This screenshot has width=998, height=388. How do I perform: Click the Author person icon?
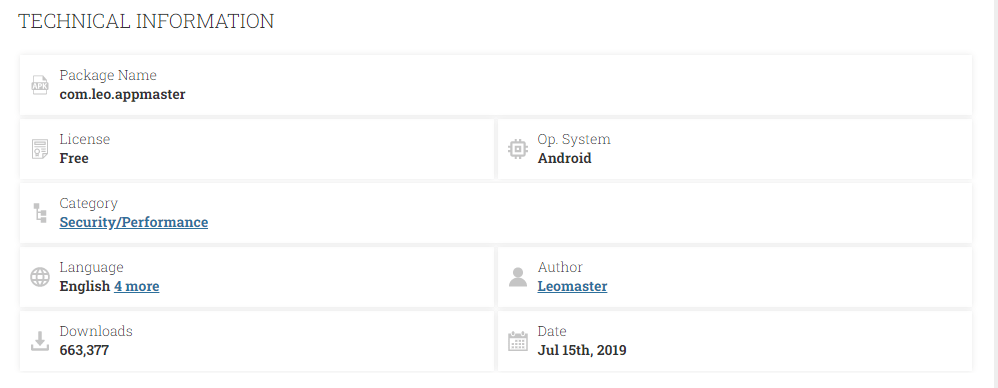coord(517,277)
